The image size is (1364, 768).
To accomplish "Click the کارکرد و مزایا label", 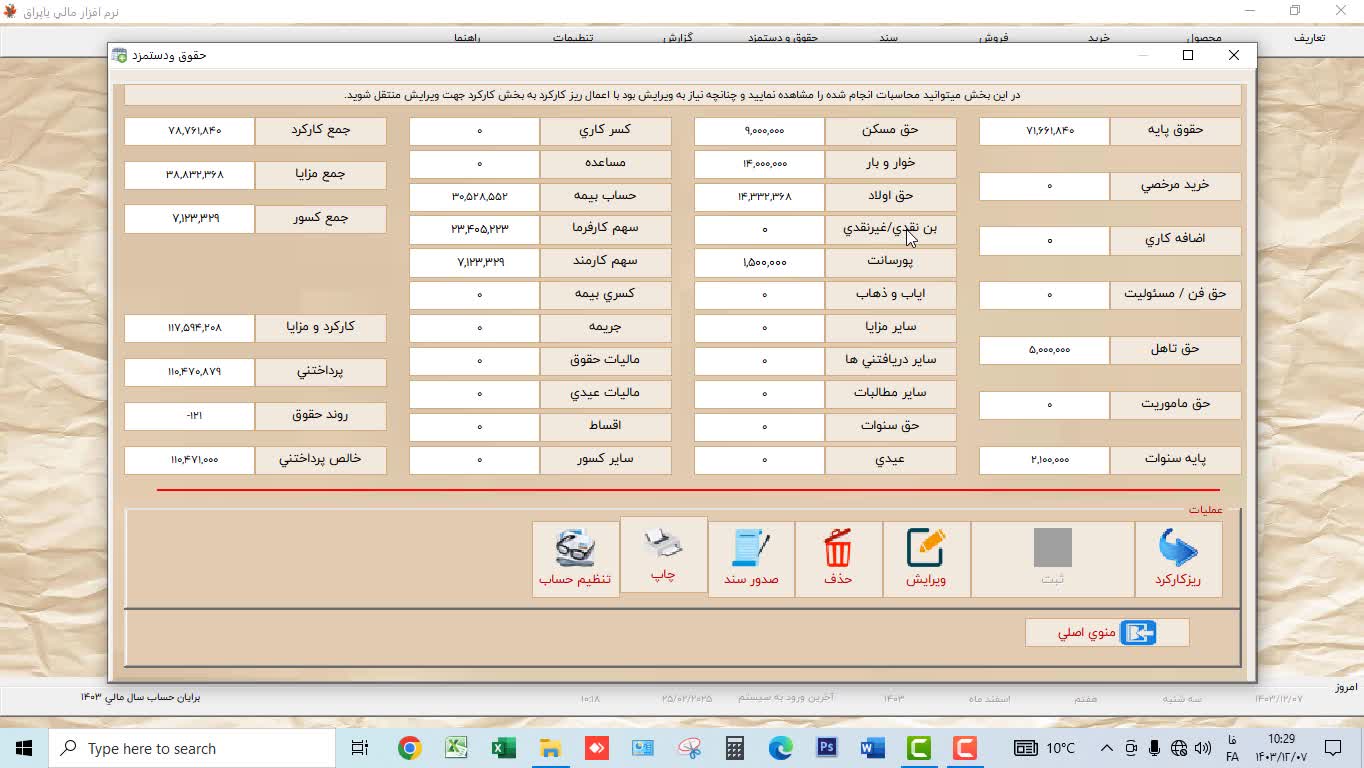I will pyautogui.click(x=320, y=327).
